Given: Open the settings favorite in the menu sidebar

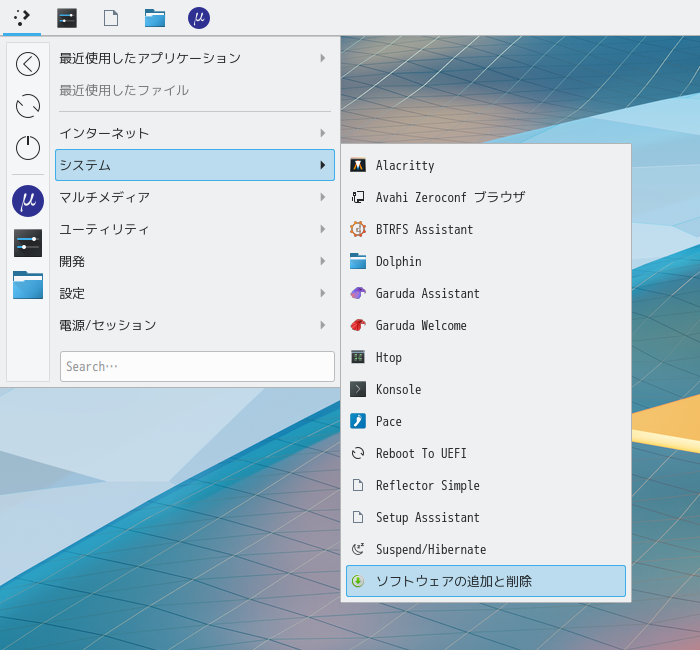Looking at the screenshot, I should tap(28, 243).
